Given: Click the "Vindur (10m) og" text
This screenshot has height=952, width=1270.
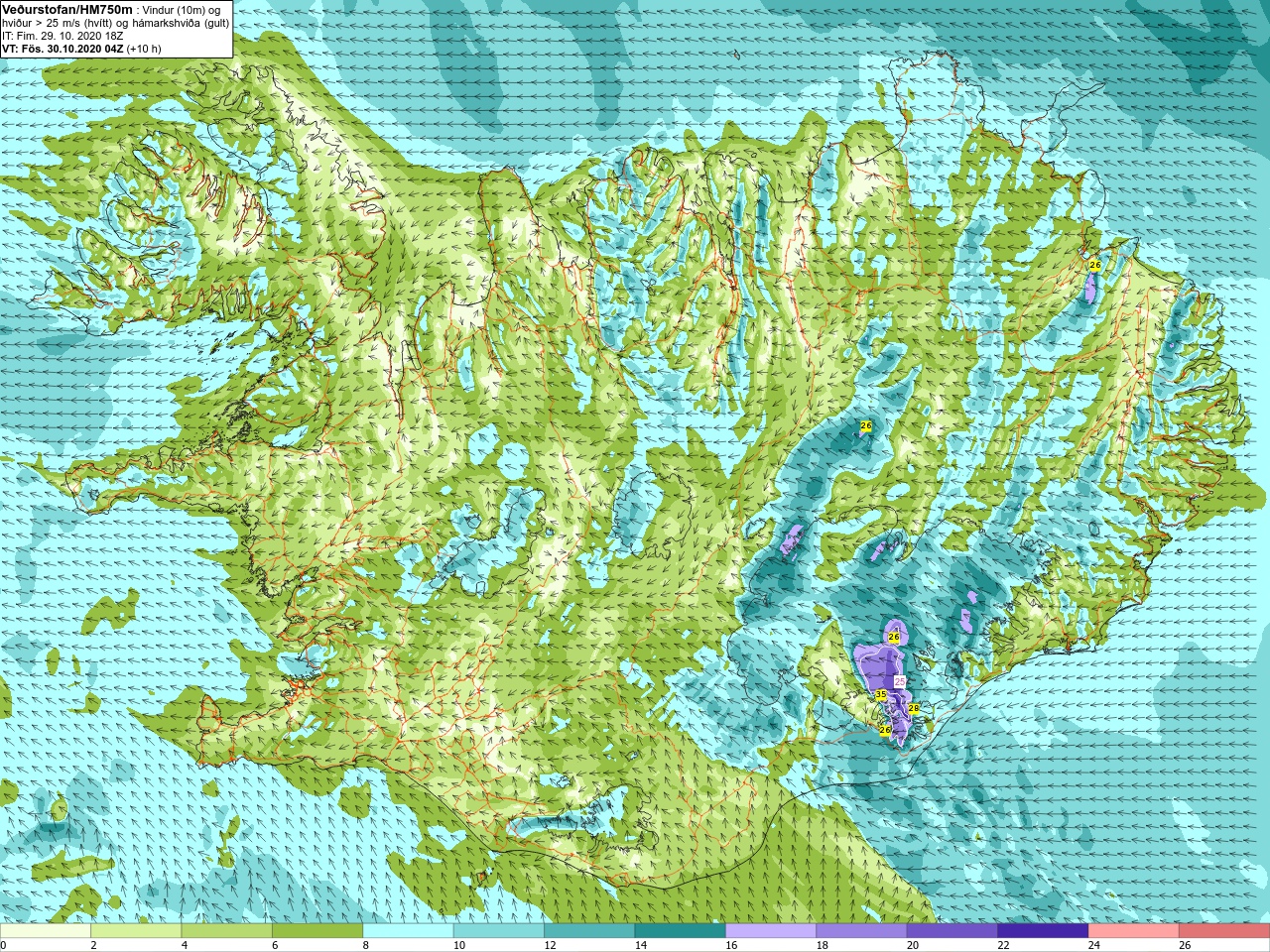Looking at the screenshot, I should click(x=183, y=10).
